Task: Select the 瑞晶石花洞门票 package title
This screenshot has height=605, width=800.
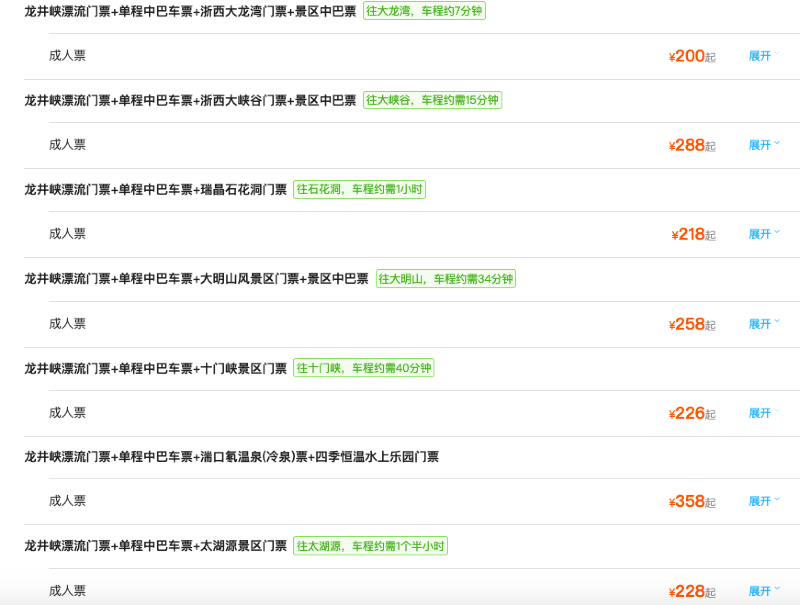Action: coord(156,190)
